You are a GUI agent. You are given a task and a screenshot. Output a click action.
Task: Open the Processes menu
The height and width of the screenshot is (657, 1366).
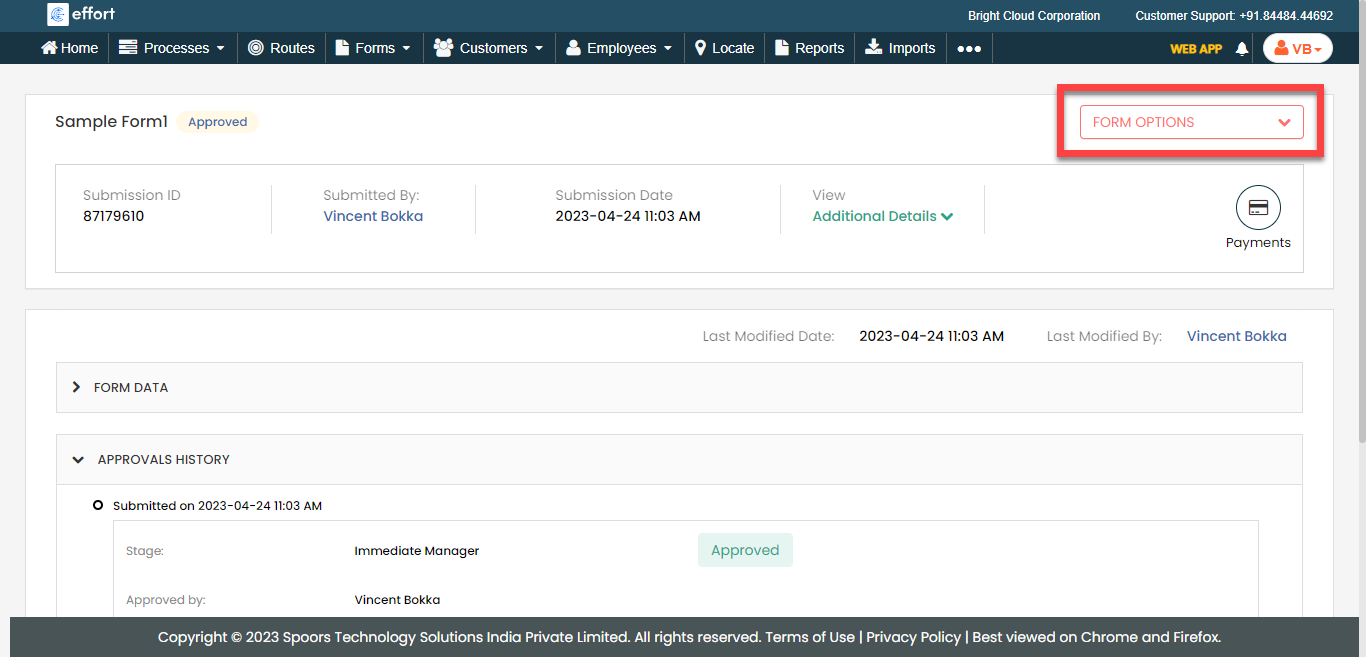coord(171,48)
